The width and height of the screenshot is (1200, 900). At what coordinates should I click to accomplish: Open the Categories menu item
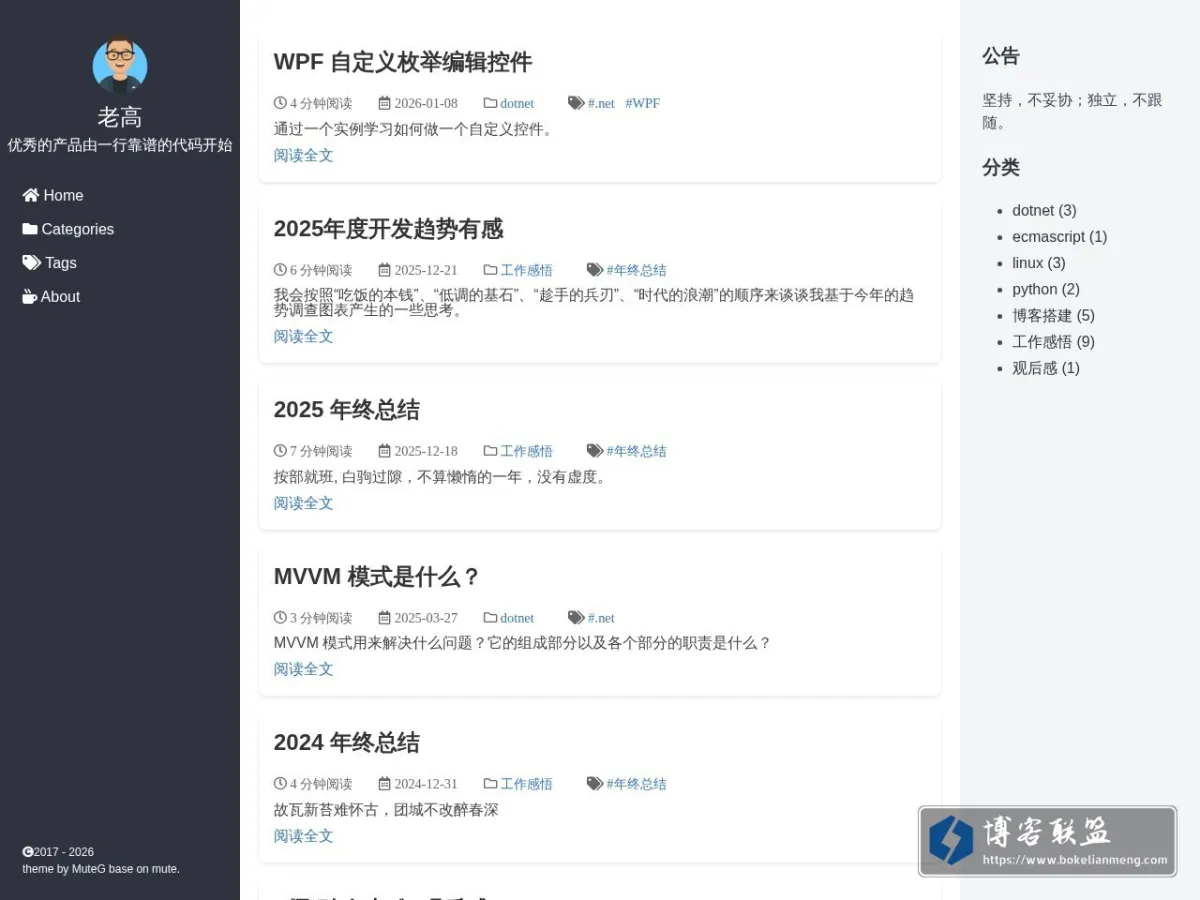[x=68, y=229]
